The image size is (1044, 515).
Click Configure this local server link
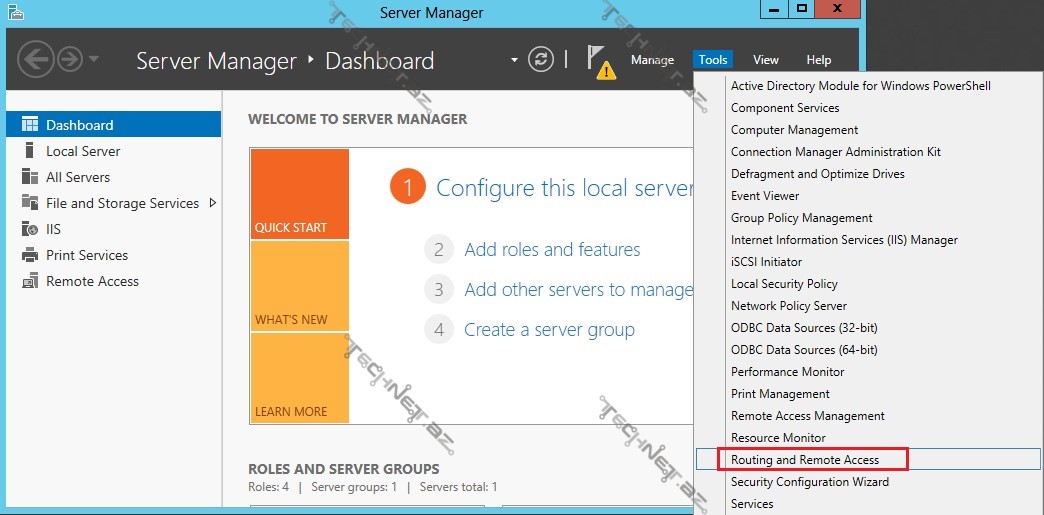564,188
